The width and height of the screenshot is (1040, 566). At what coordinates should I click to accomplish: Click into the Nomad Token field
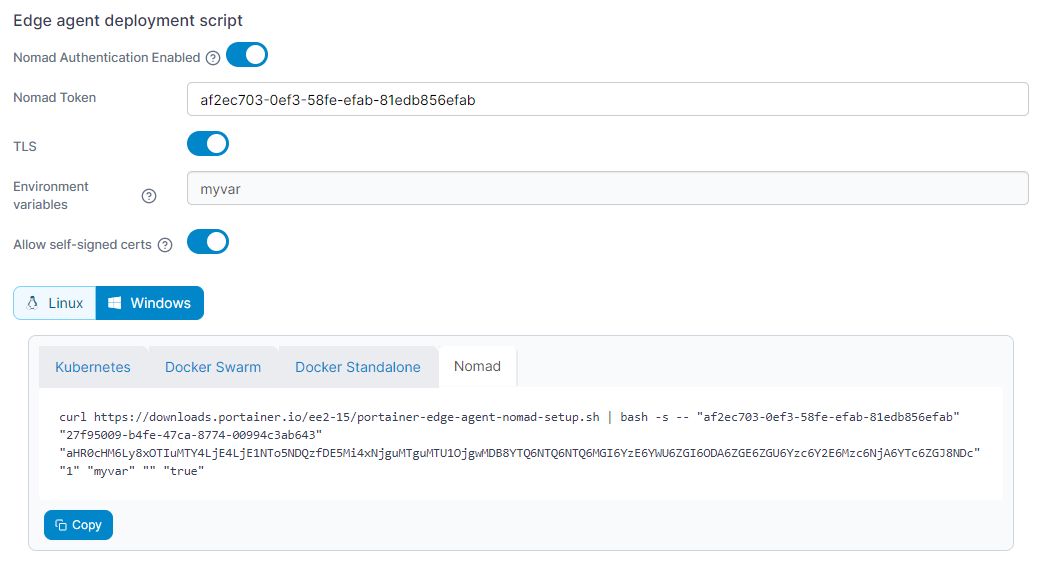coord(608,100)
